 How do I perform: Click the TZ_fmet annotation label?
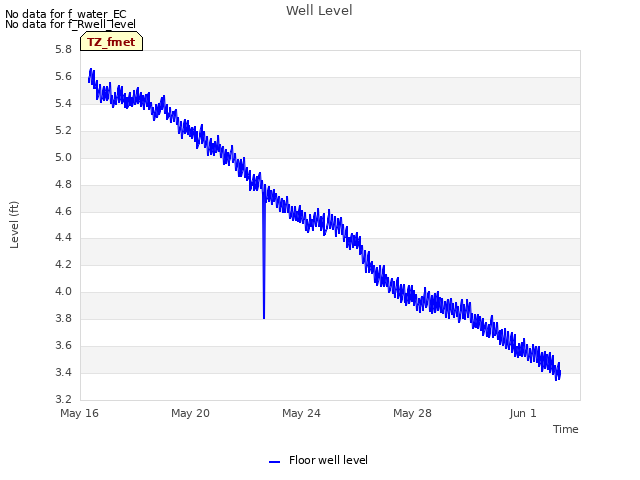(111, 42)
